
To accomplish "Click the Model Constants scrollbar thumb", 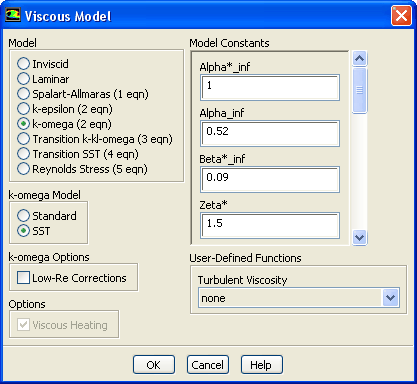I will 359,90.
